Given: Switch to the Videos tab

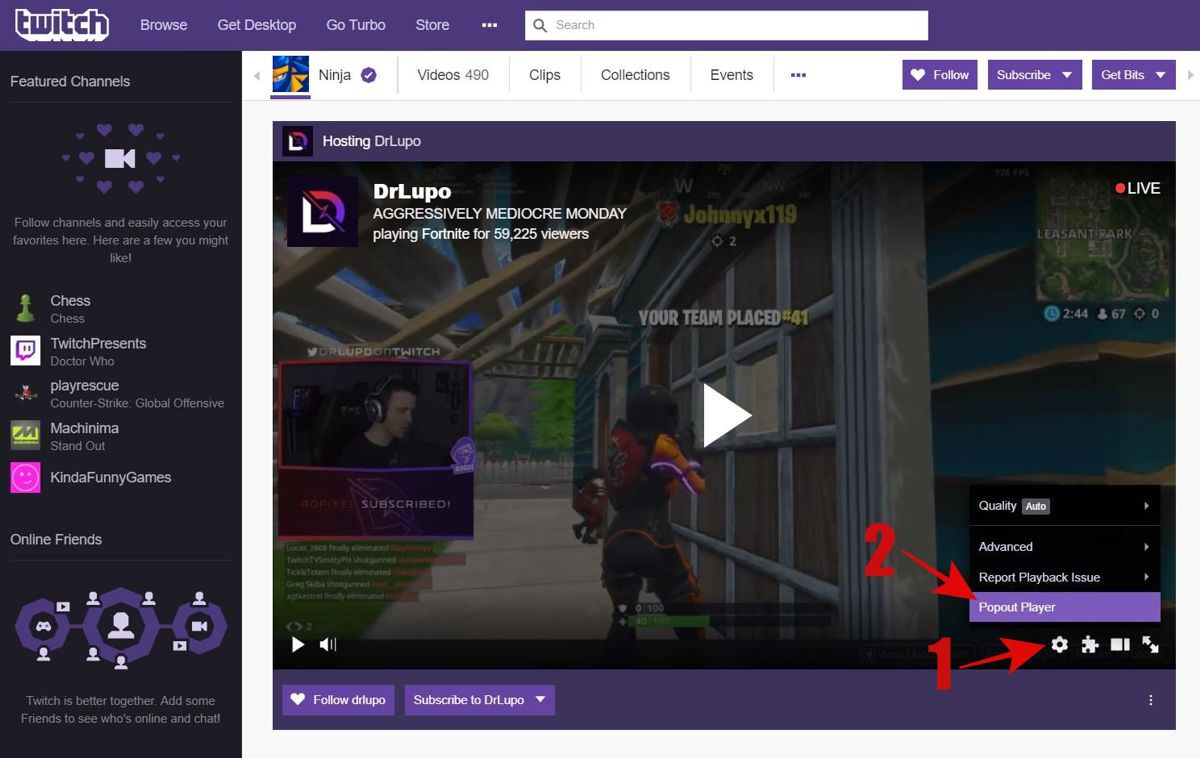Looking at the screenshot, I should [x=453, y=75].
